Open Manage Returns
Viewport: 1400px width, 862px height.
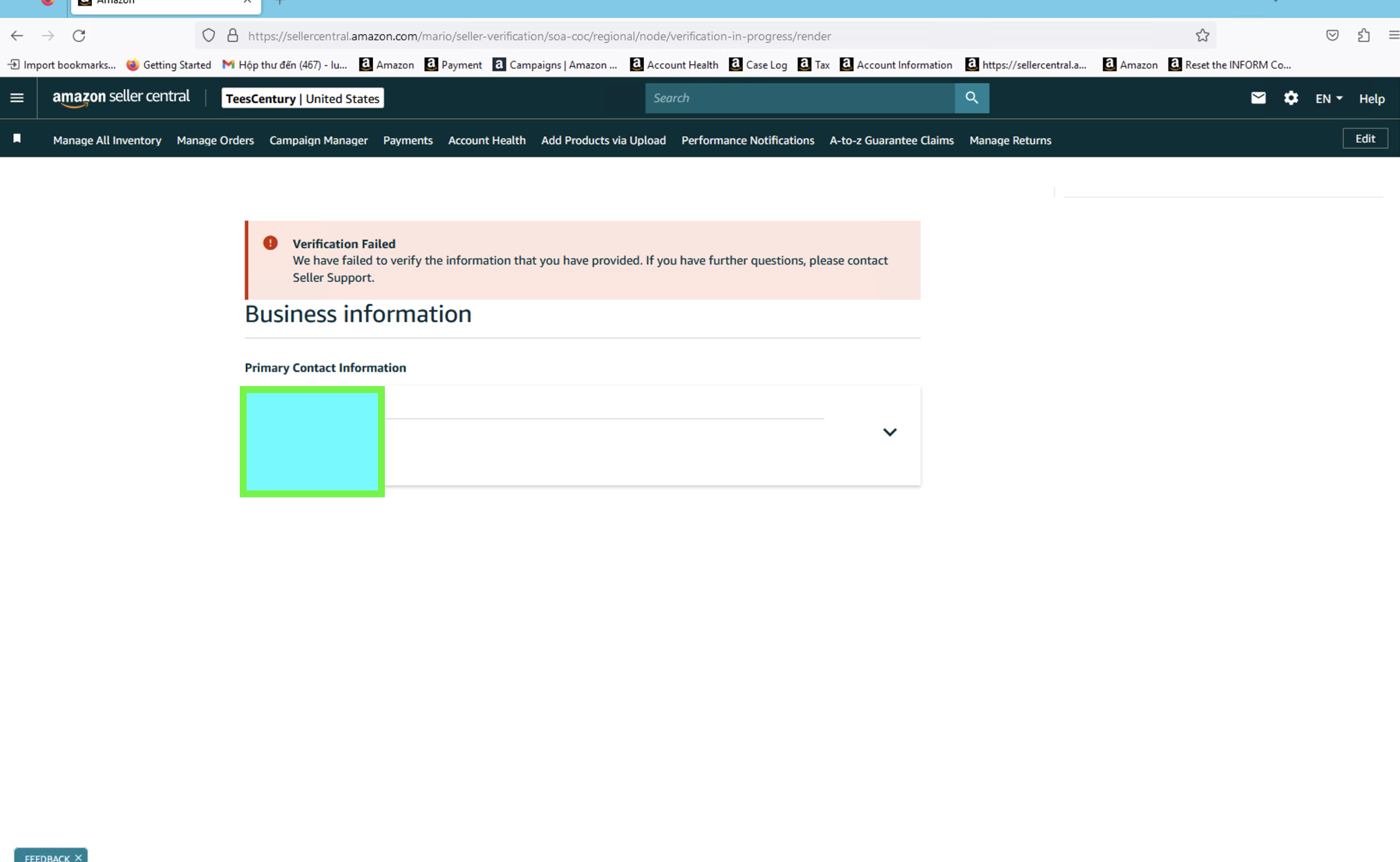pyautogui.click(x=1010, y=140)
